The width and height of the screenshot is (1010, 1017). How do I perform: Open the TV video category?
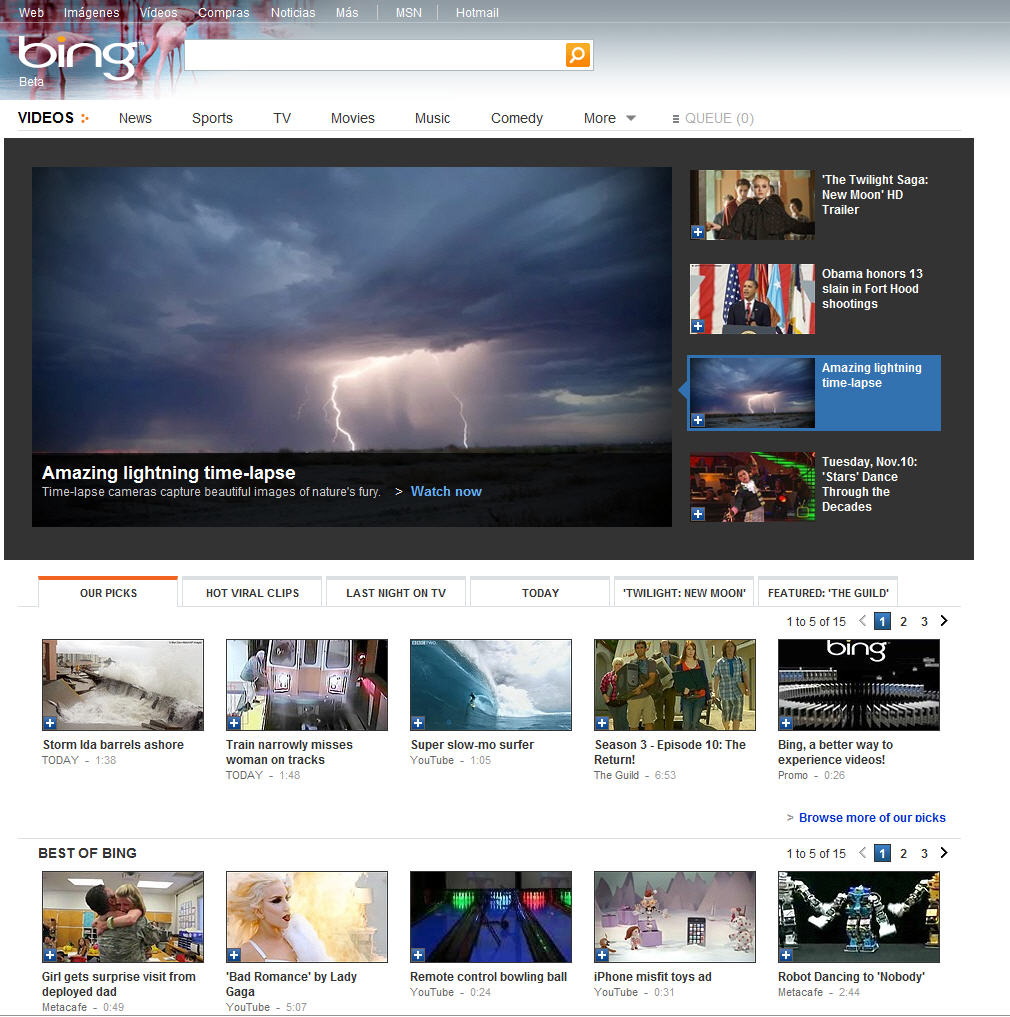point(282,119)
